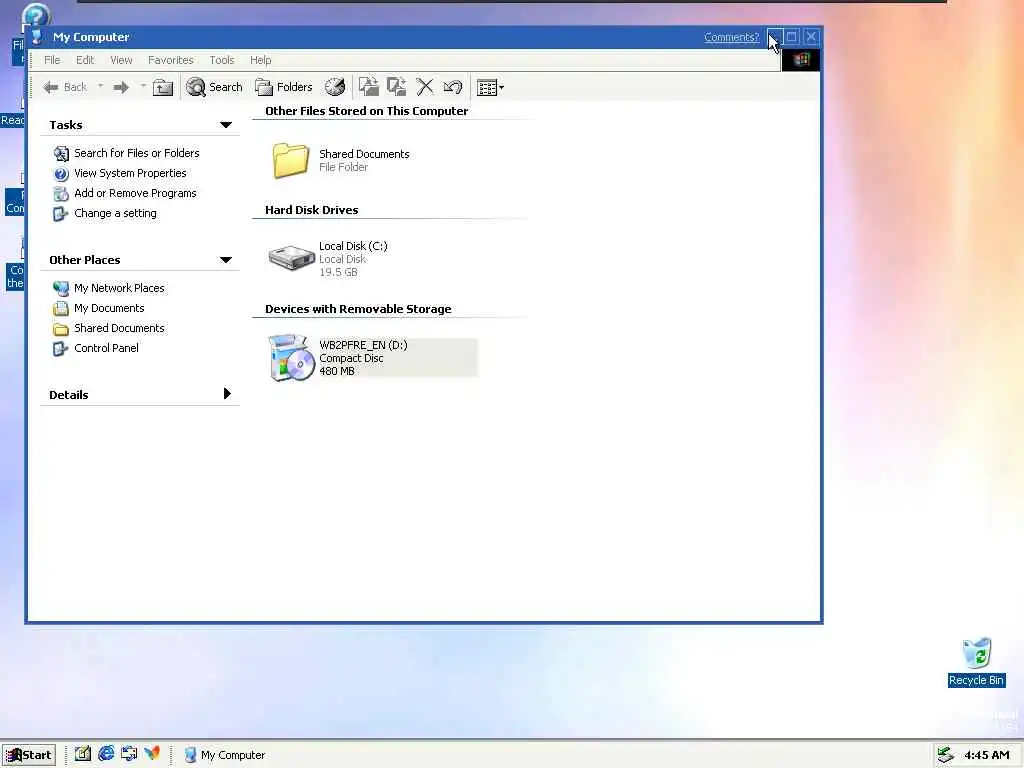Open Shared Documents in Other Places
This screenshot has width=1024, height=768.
119,328
